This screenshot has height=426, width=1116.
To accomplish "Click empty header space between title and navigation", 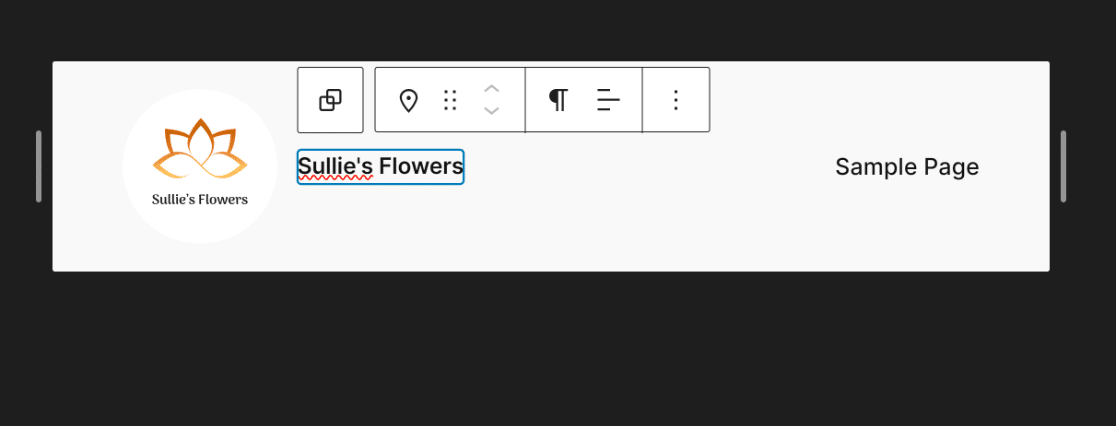I will 650,167.
